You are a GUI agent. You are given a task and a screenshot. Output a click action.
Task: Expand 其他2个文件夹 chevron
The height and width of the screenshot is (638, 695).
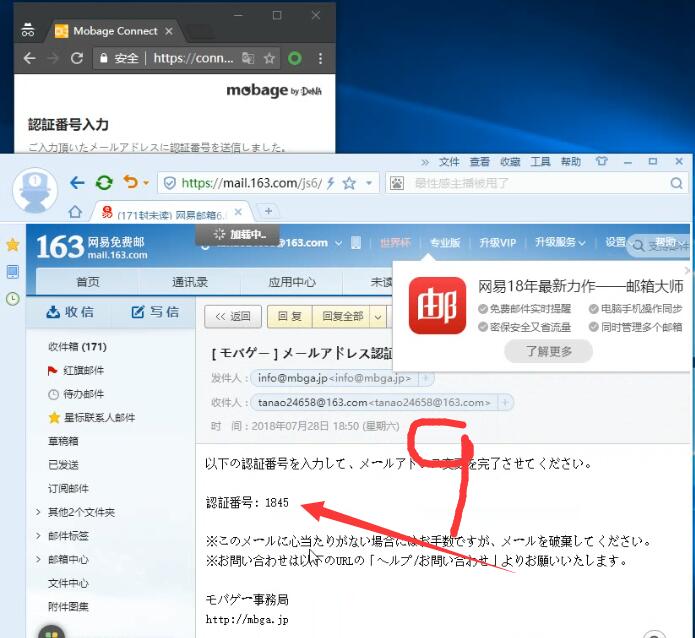tap(39, 512)
